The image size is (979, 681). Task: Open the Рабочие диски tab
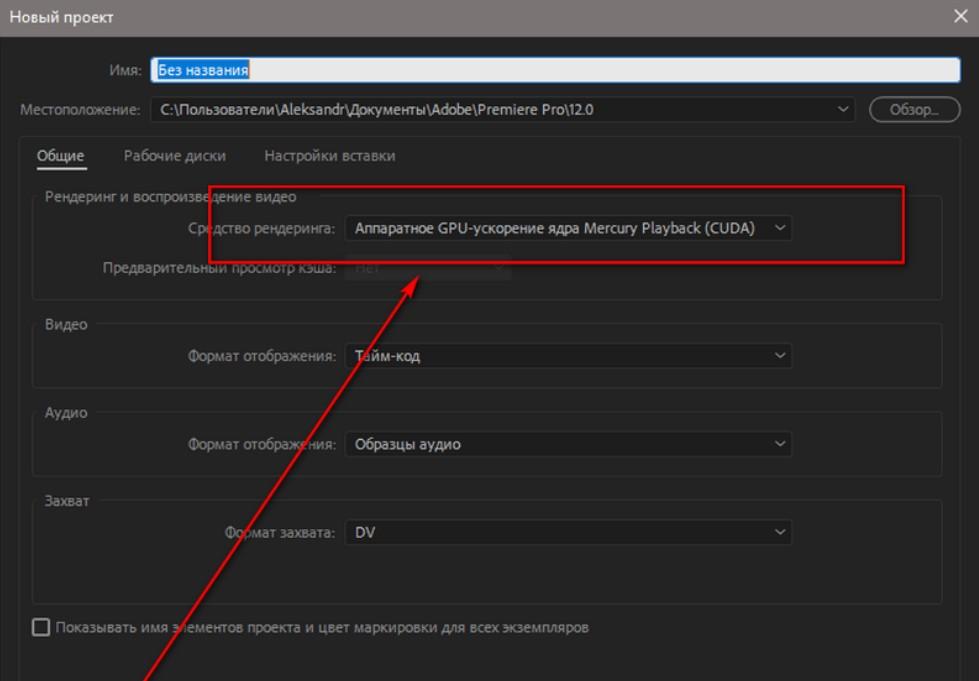(175, 156)
